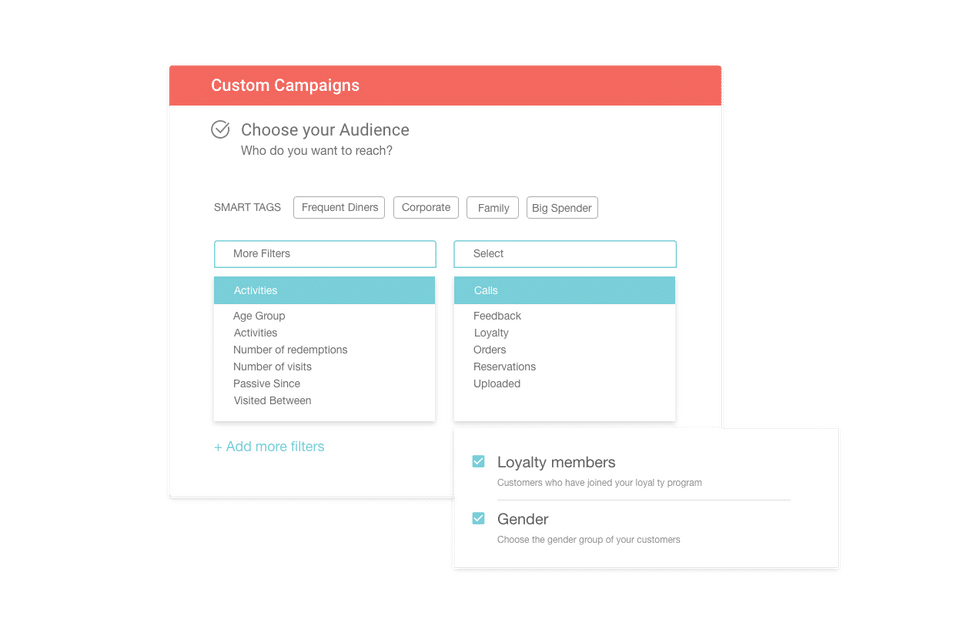Pick Number of redemptions filter
Screen dimensions: 960x636
290,350
